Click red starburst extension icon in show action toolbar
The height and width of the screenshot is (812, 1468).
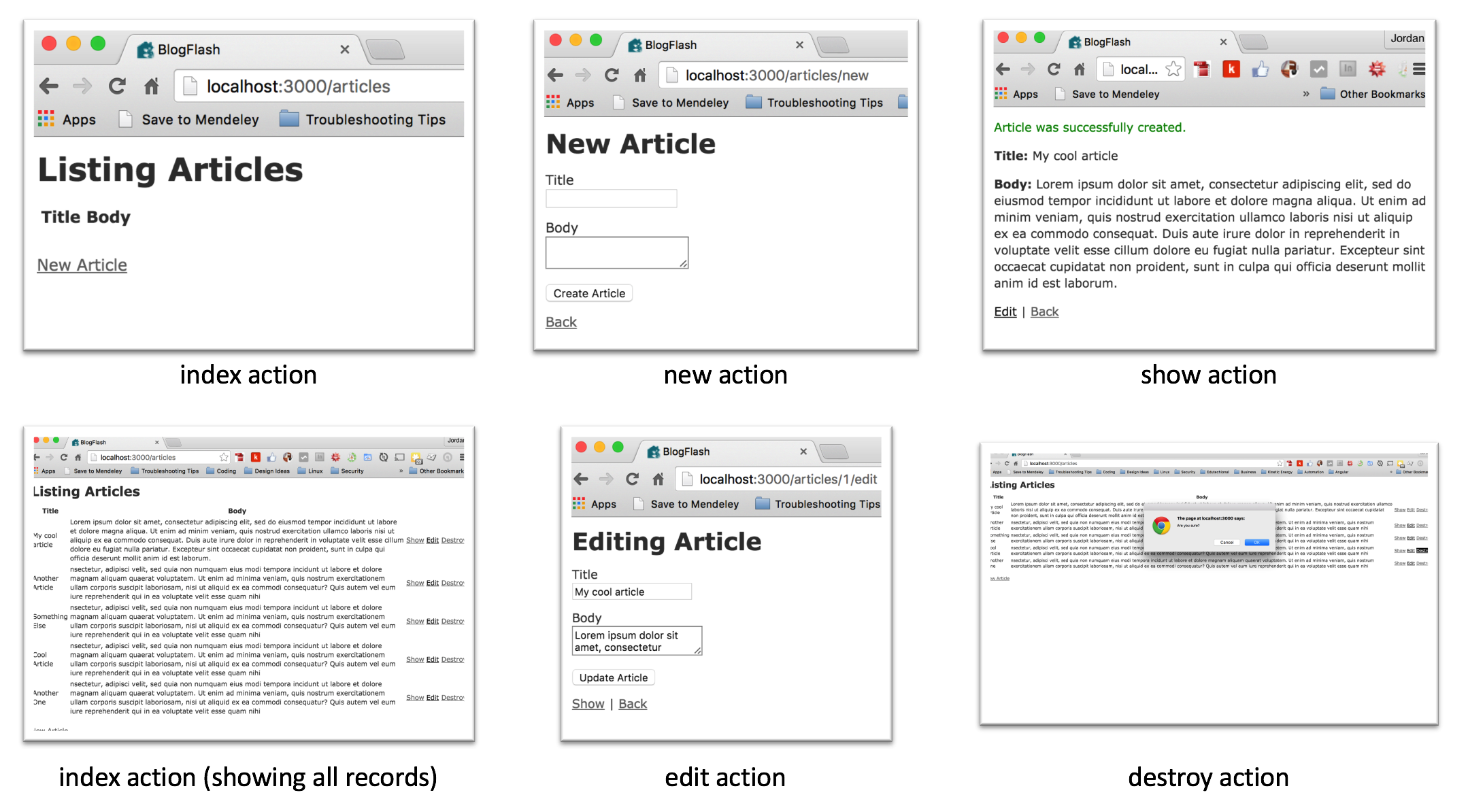(x=1377, y=69)
